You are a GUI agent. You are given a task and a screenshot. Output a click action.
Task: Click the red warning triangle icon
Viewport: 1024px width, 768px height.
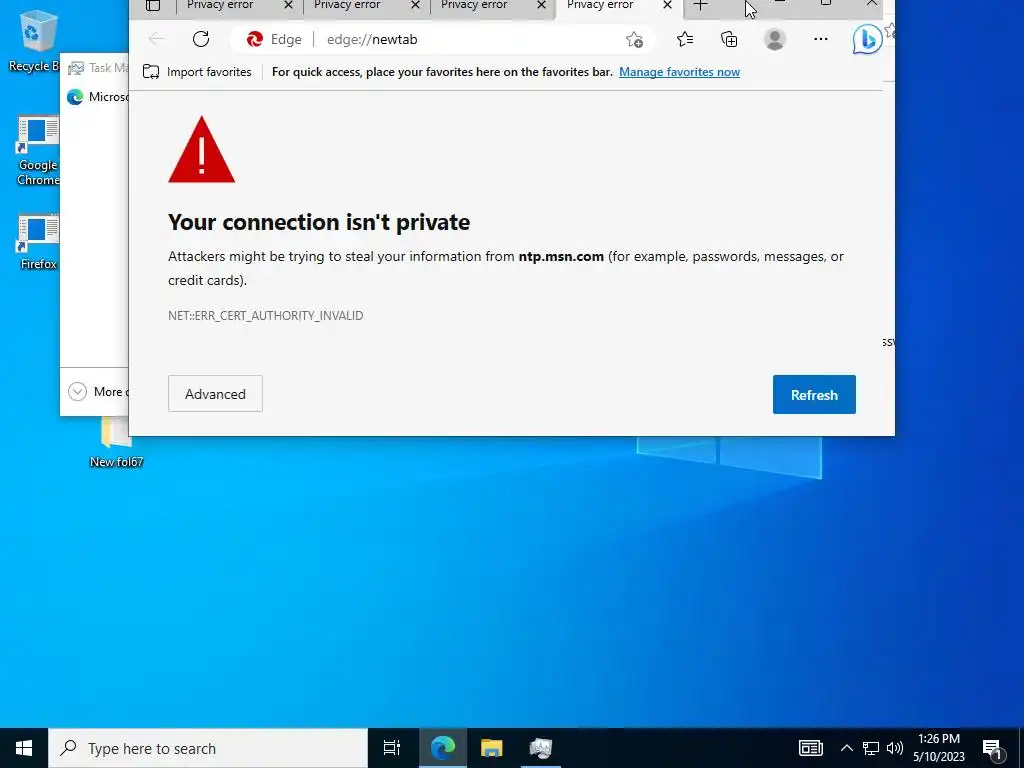click(201, 150)
